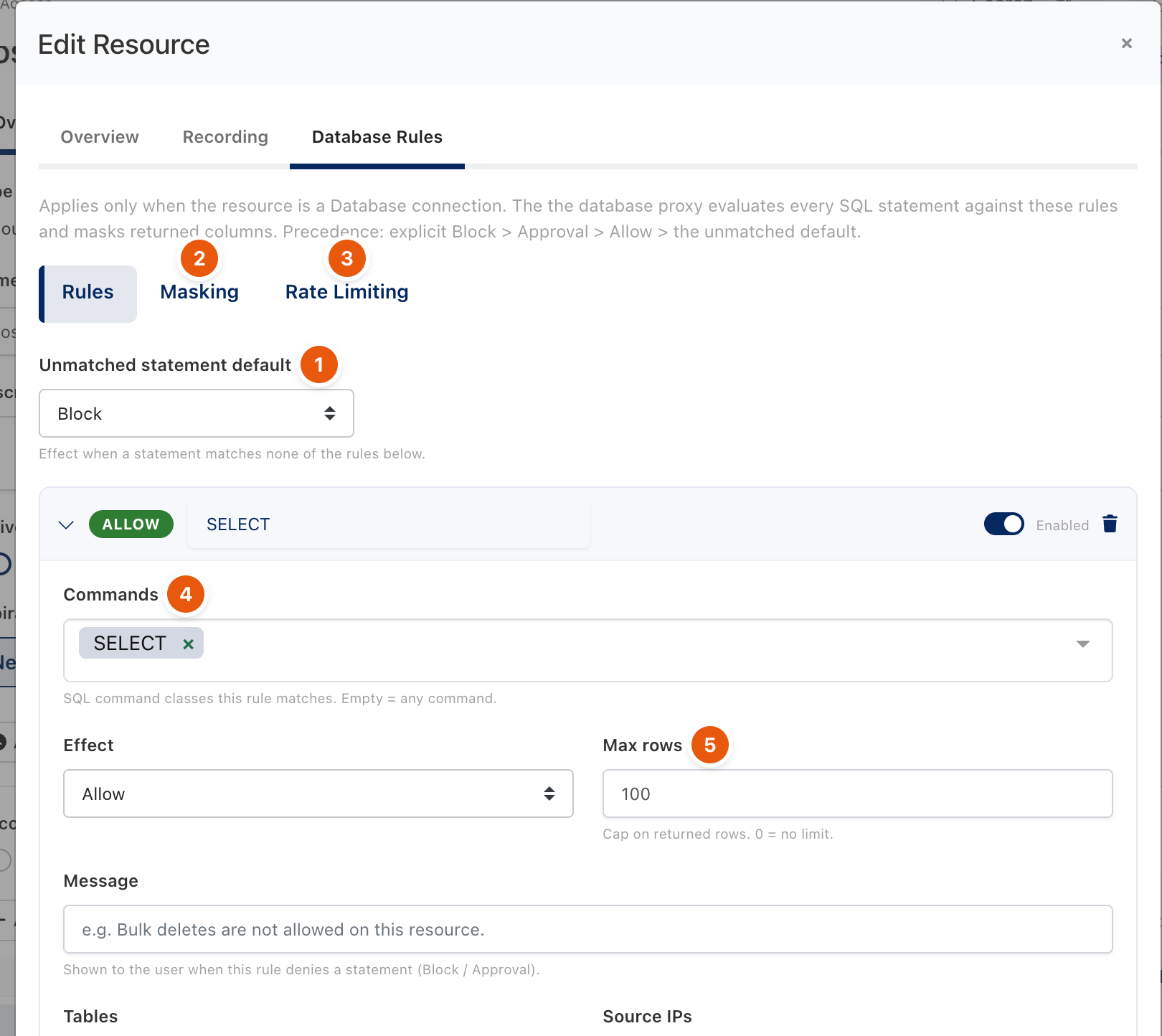Click the 'Message' label
The image size is (1162, 1036).
pos(101,881)
